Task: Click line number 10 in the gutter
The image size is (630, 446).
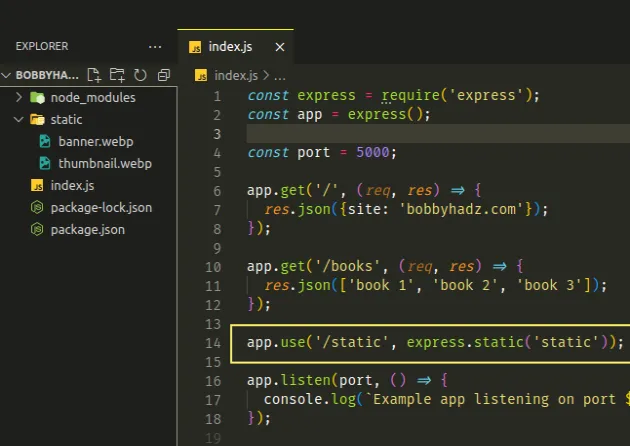Action: [213, 267]
